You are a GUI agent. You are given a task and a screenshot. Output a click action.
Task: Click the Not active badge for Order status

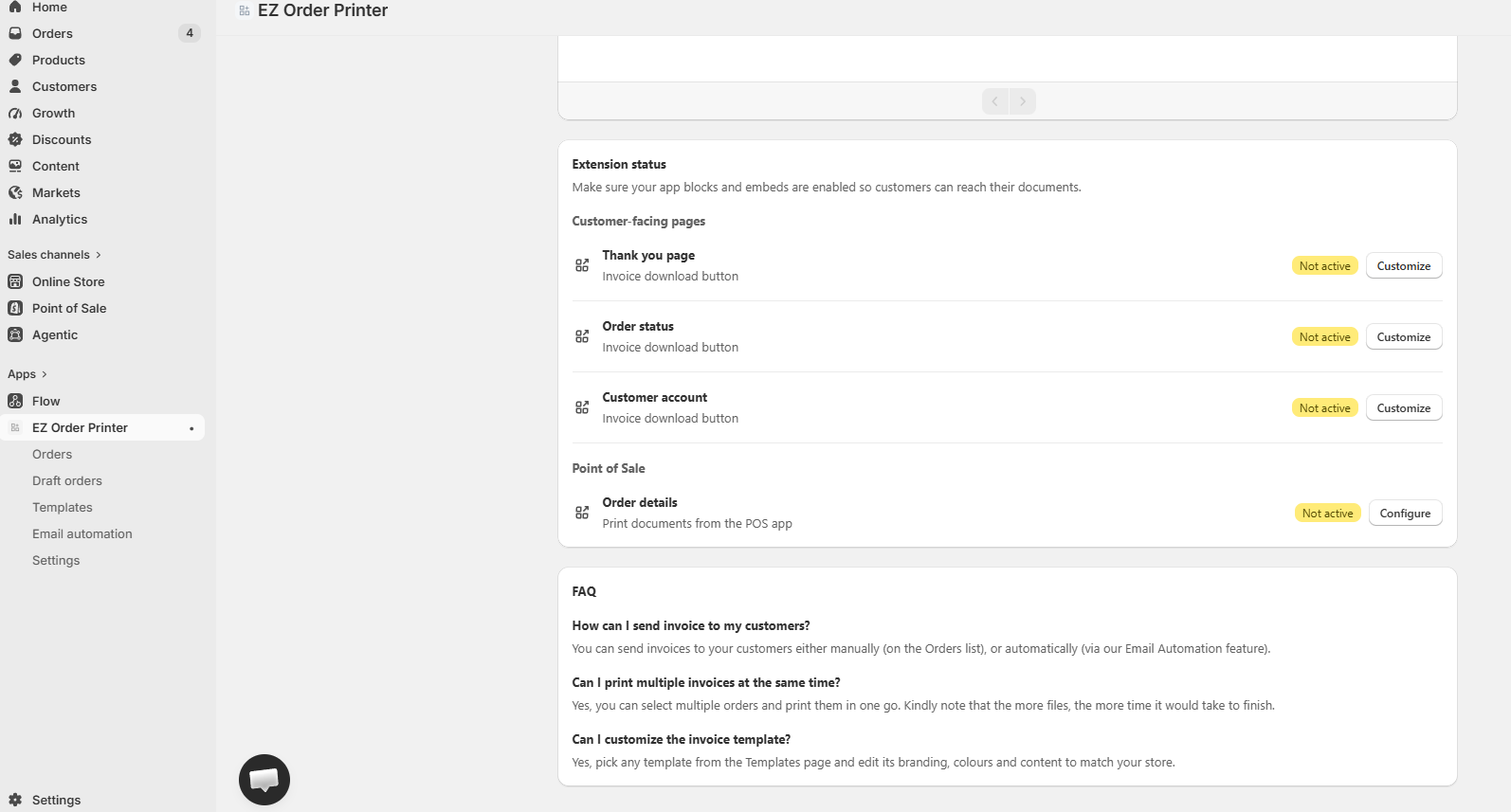(1325, 336)
